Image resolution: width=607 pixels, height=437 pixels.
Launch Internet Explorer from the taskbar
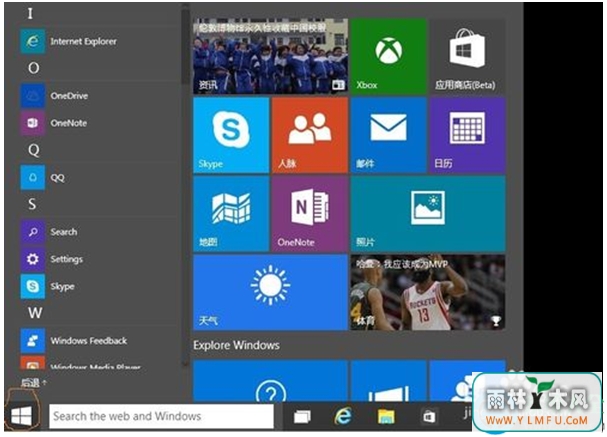pos(343,416)
